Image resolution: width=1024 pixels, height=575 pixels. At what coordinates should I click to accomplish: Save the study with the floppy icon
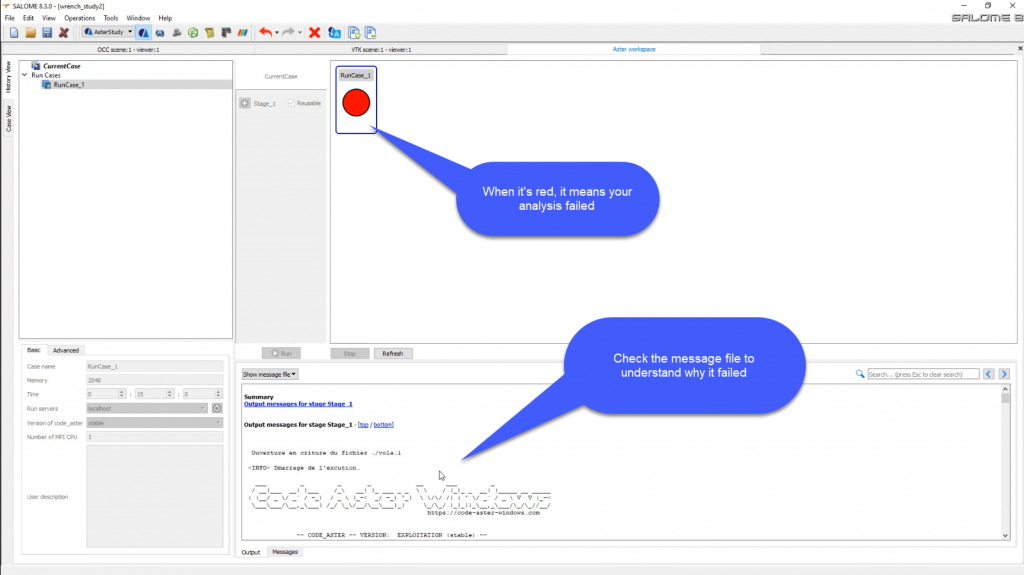(47, 32)
